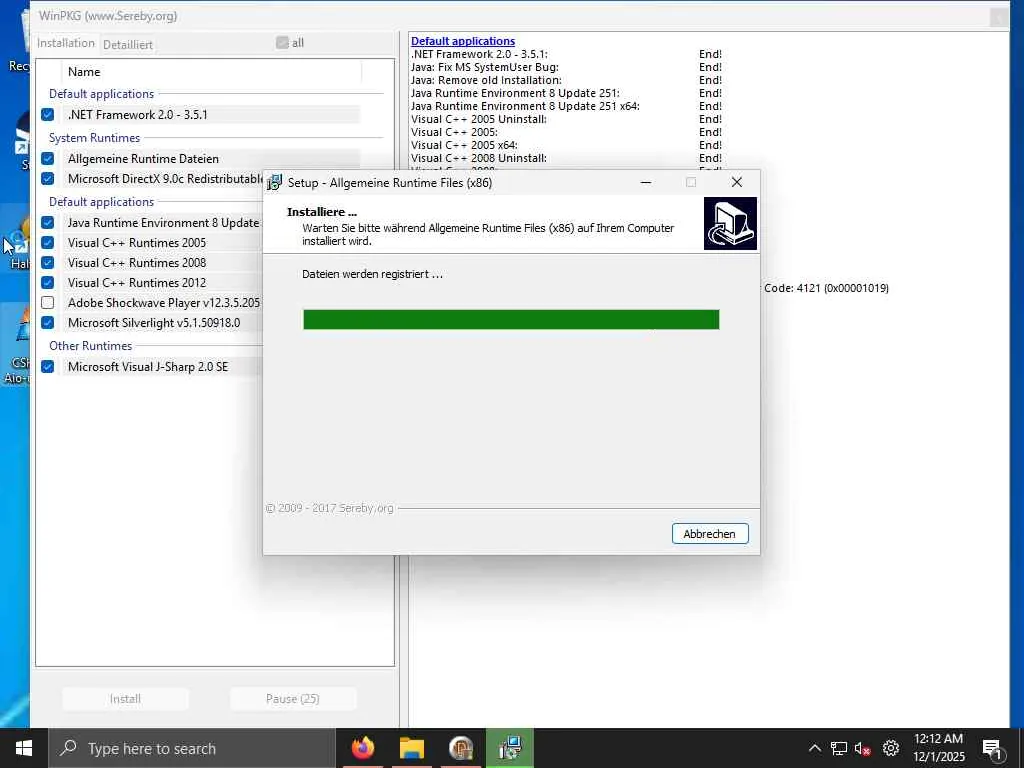Image resolution: width=1024 pixels, height=768 pixels.
Task: Click the greyed Install button
Action: click(x=125, y=699)
